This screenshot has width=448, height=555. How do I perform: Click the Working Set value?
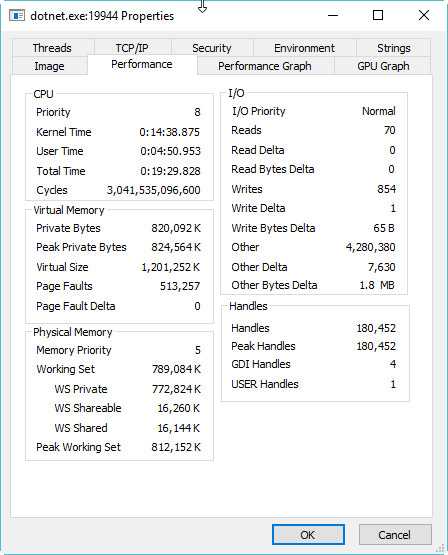coord(176,369)
